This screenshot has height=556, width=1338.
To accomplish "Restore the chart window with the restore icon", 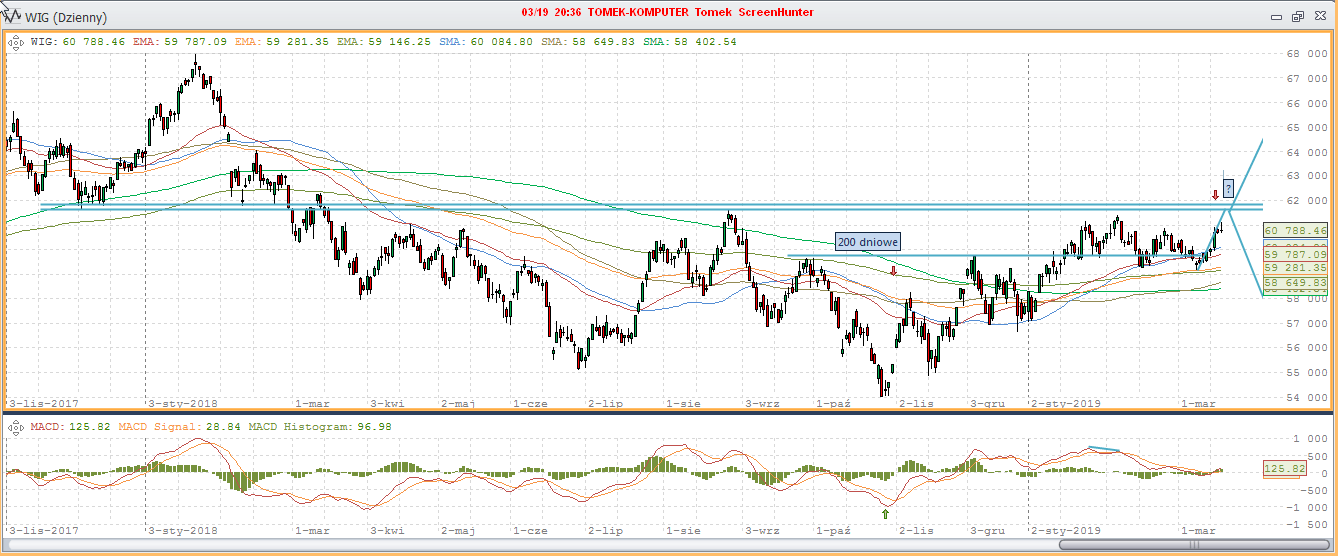I will tap(1298, 17).
